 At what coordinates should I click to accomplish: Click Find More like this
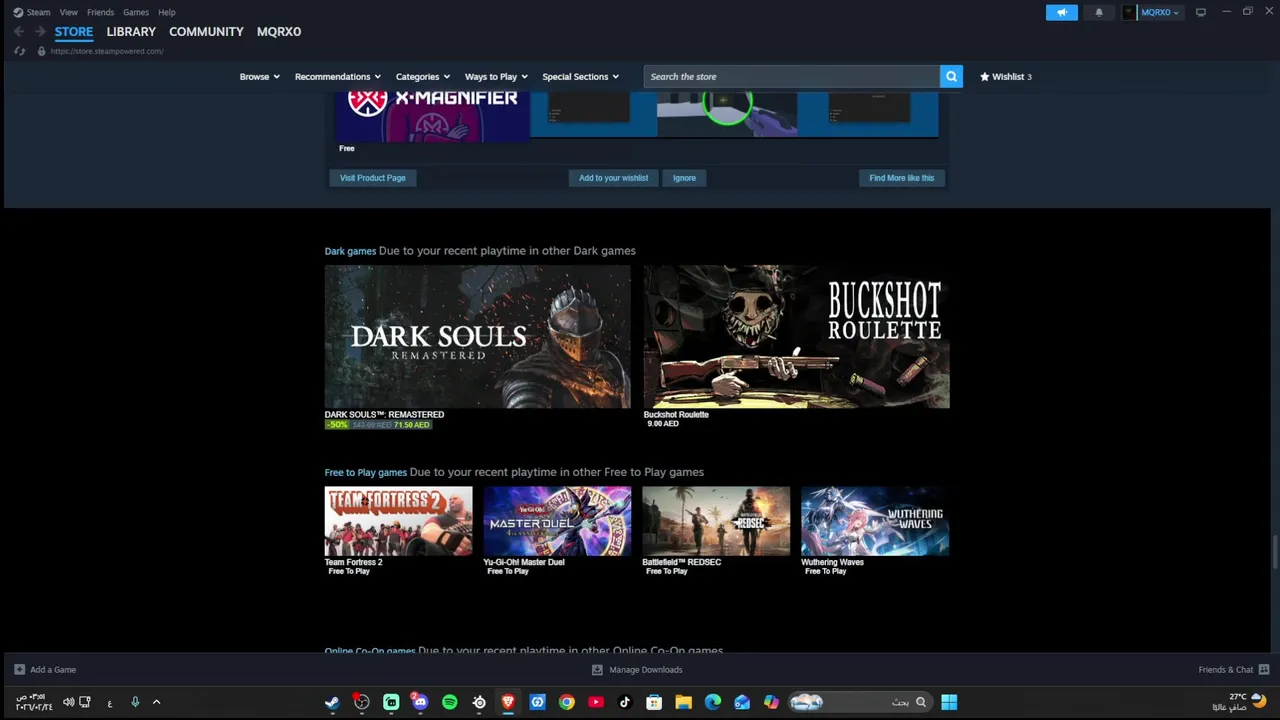[901, 178]
